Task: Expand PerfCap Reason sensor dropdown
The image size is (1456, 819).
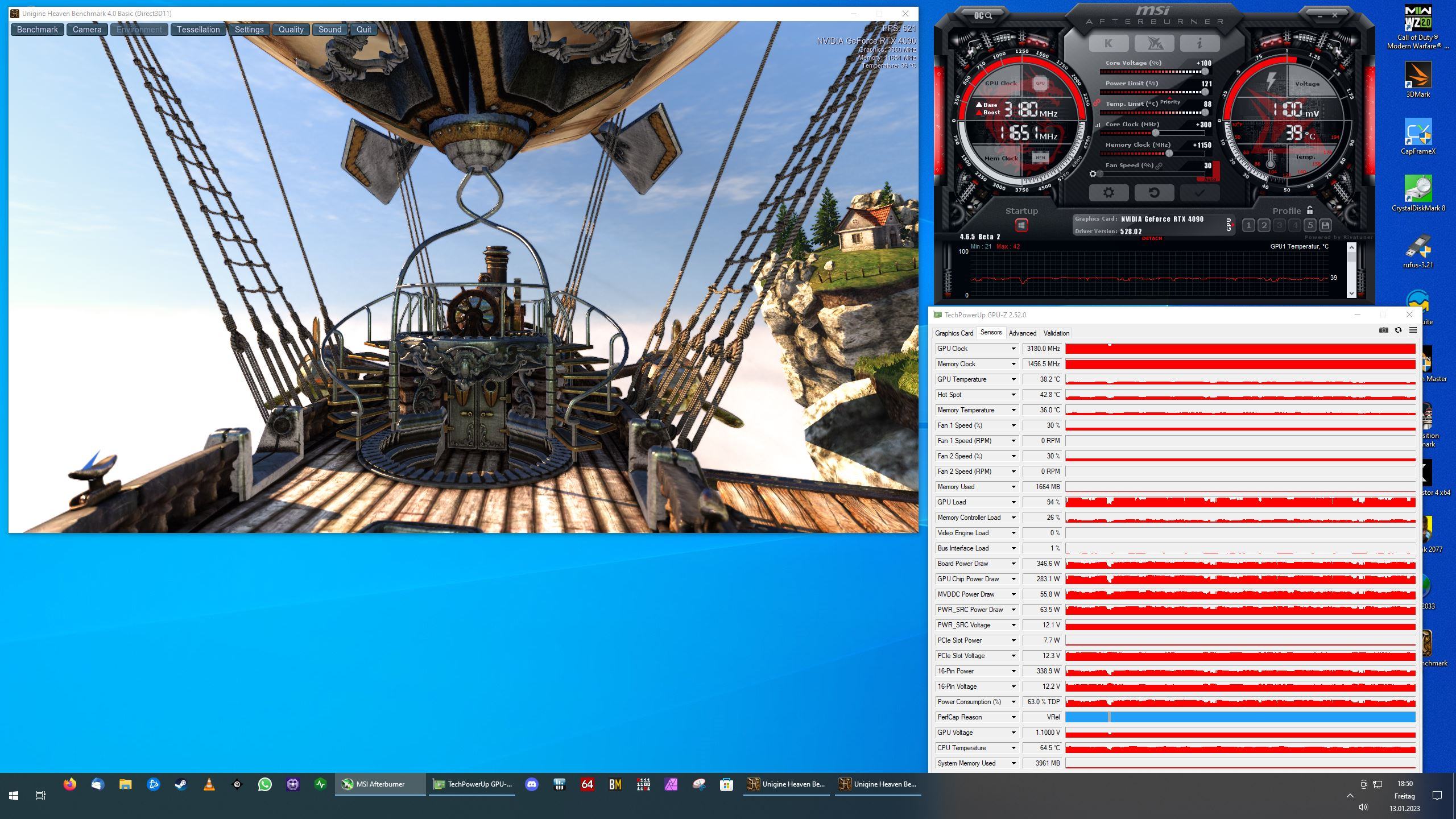Action: pos(1013,717)
